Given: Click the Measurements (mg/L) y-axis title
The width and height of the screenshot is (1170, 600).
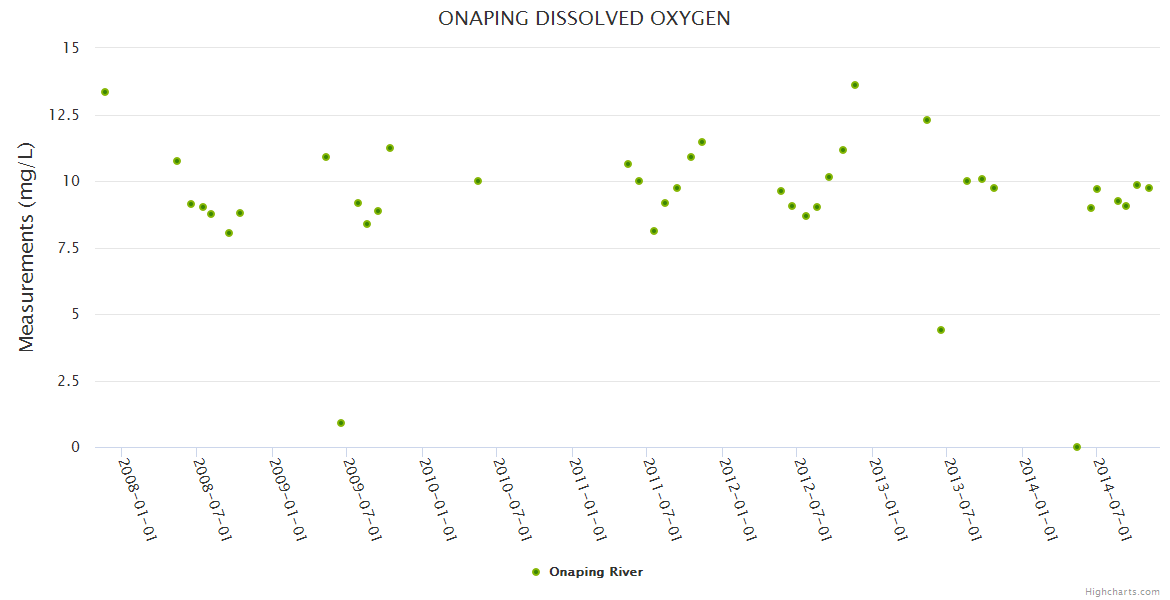Looking at the screenshot, I should click(27, 247).
